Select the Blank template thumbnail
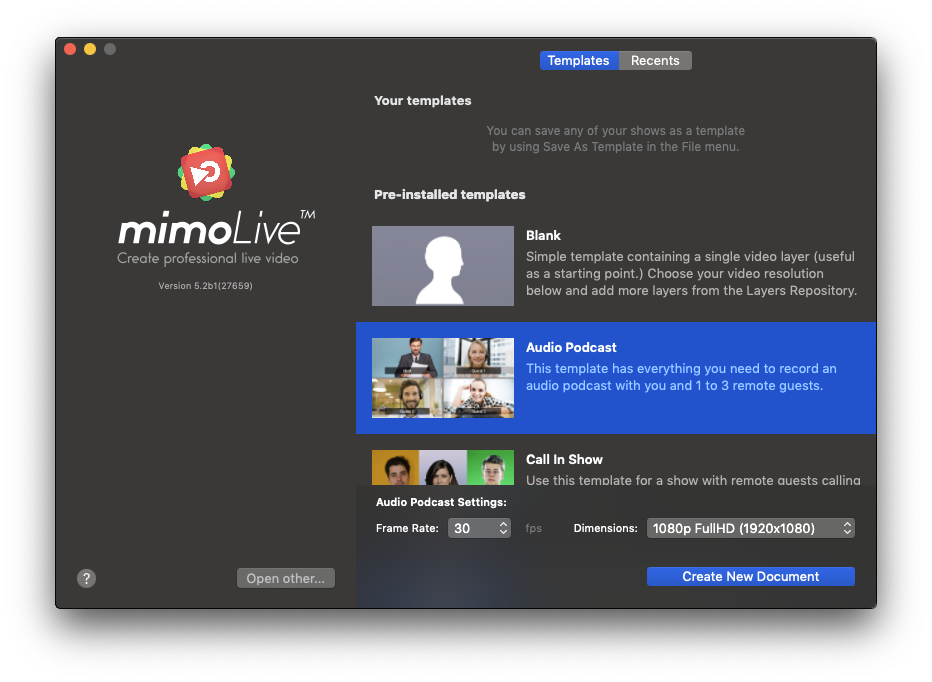Viewport: 932px width, 682px height. (443, 266)
